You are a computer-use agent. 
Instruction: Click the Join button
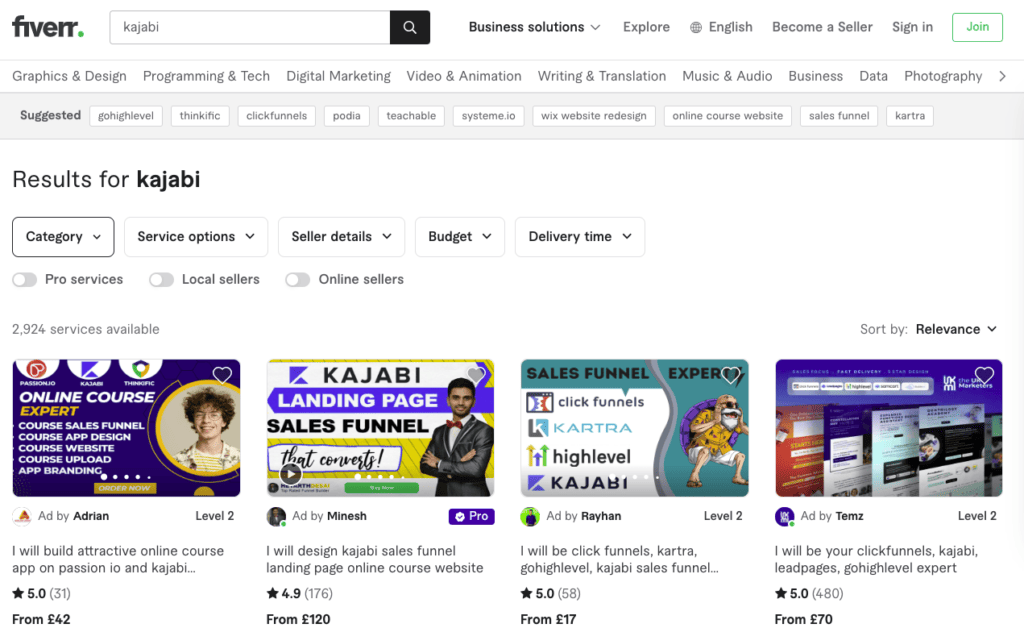pyautogui.click(x=977, y=27)
